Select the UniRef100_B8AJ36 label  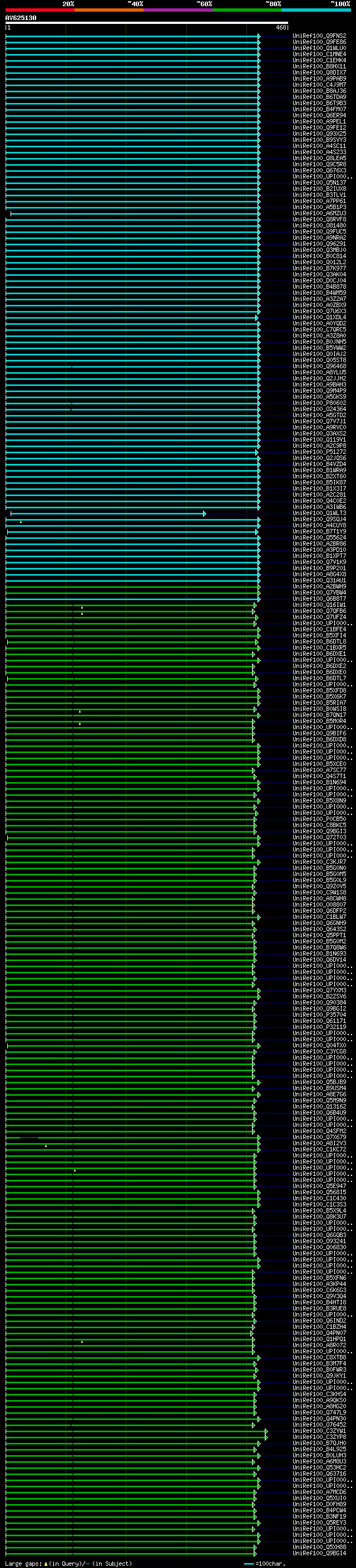[x=319, y=91]
